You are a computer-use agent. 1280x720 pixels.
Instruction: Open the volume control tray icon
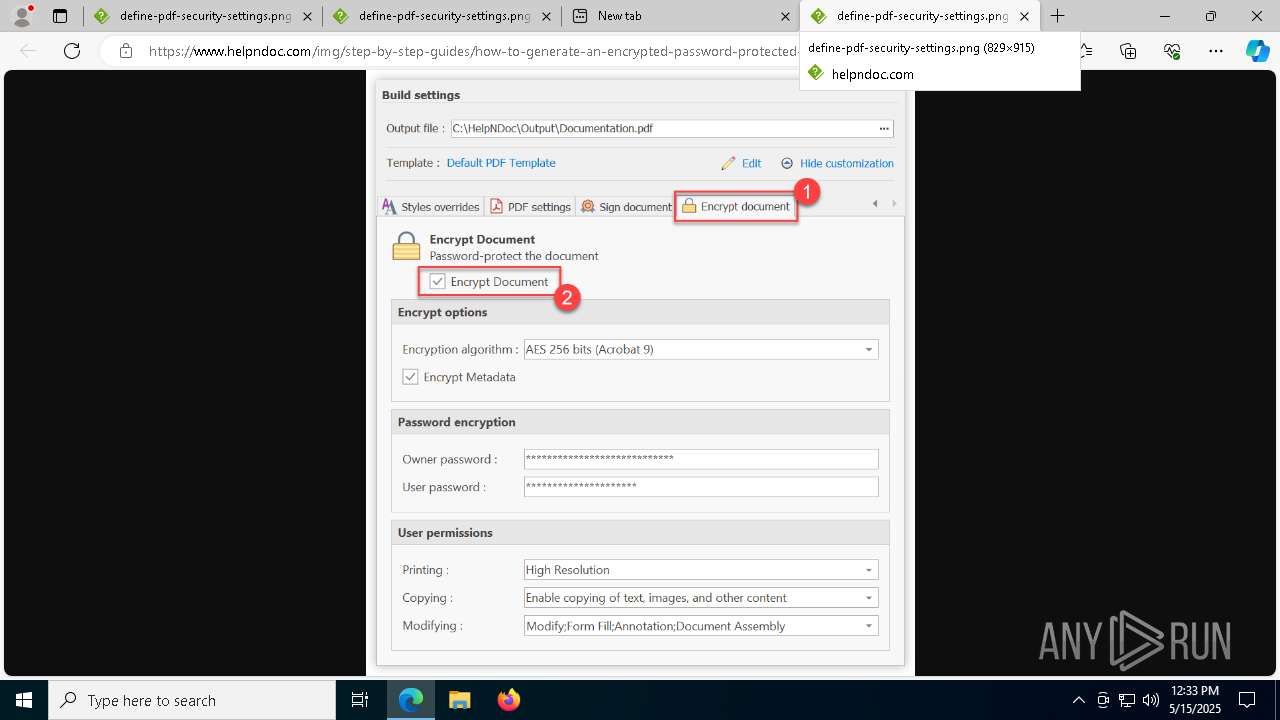point(1151,700)
